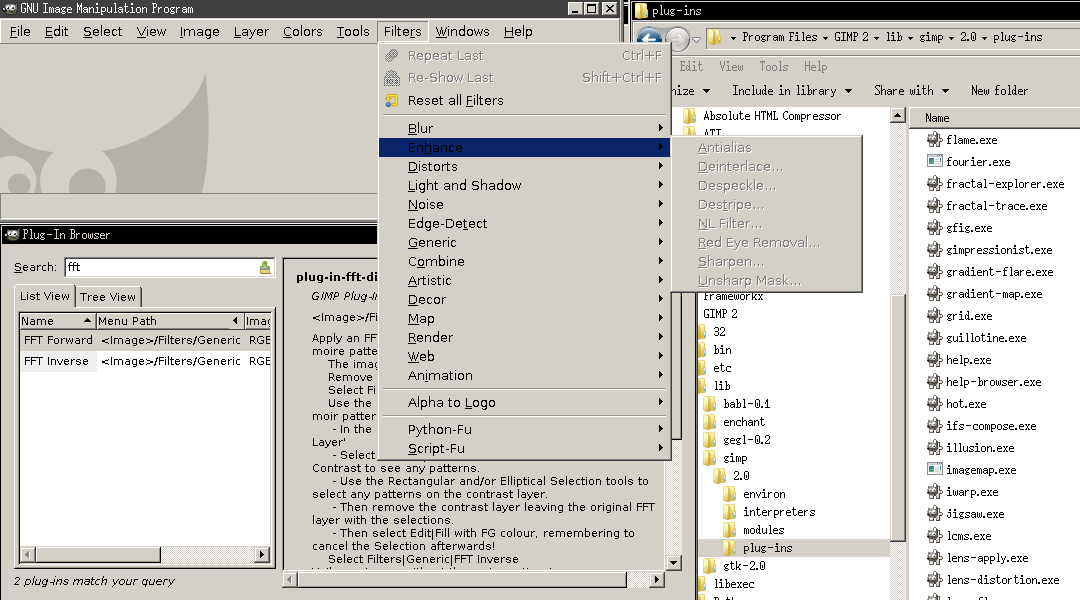Image resolution: width=1080 pixels, height=600 pixels.
Task: Select fourier.exe file icon
Action: (x=935, y=162)
